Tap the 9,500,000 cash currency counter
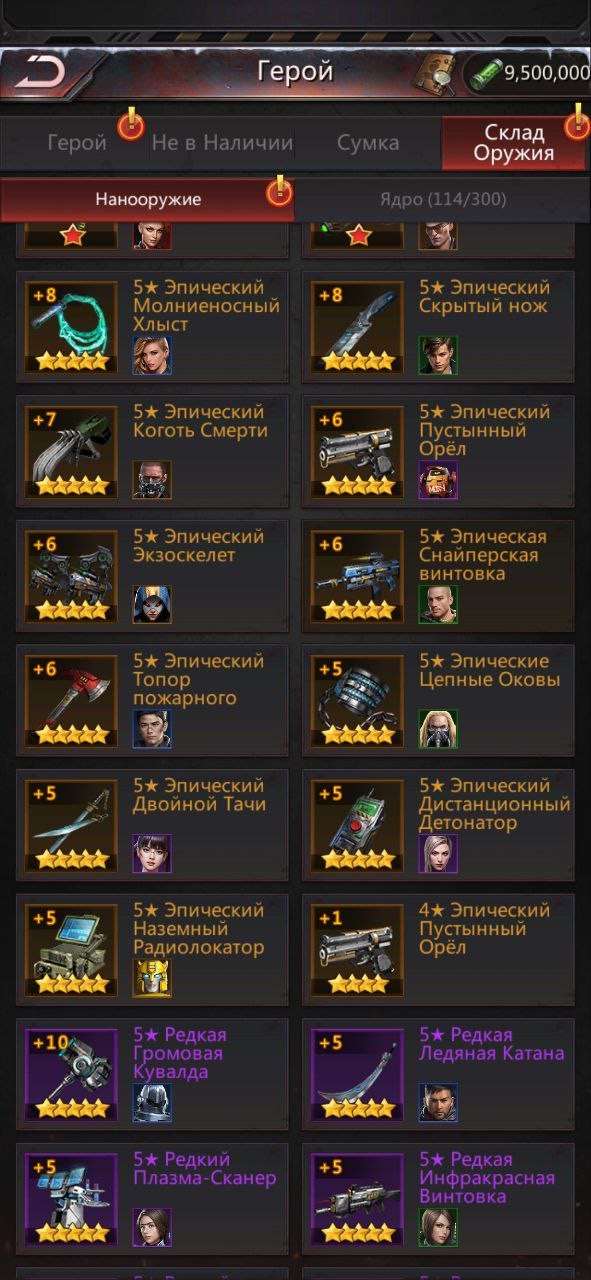The height and width of the screenshot is (1280, 591). tap(527, 73)
